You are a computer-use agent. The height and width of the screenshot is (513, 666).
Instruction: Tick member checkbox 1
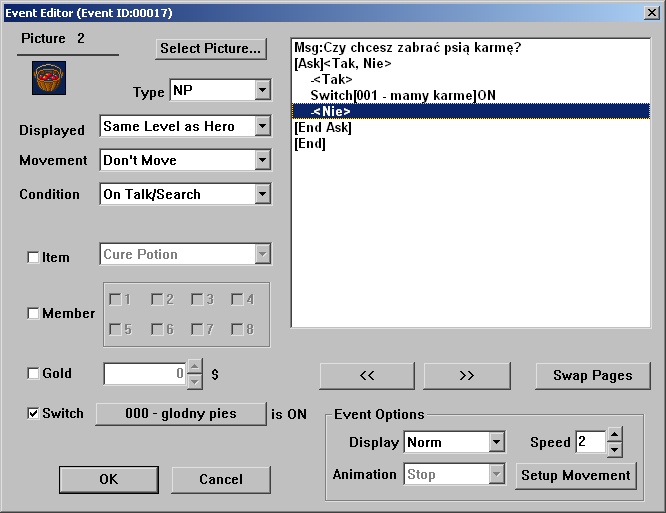click(x=115, y=299)
